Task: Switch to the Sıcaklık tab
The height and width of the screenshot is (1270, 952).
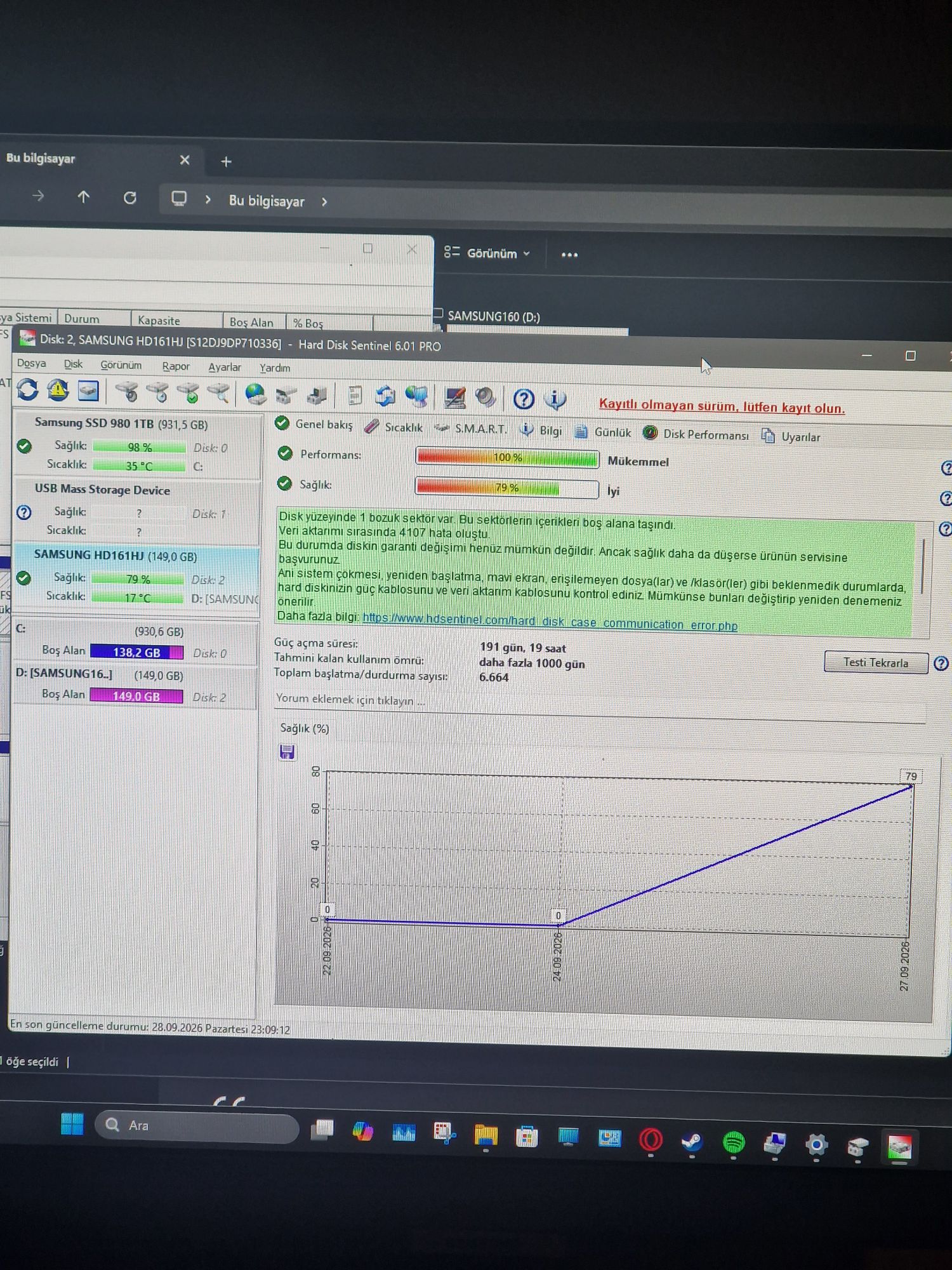Action: 393,427
